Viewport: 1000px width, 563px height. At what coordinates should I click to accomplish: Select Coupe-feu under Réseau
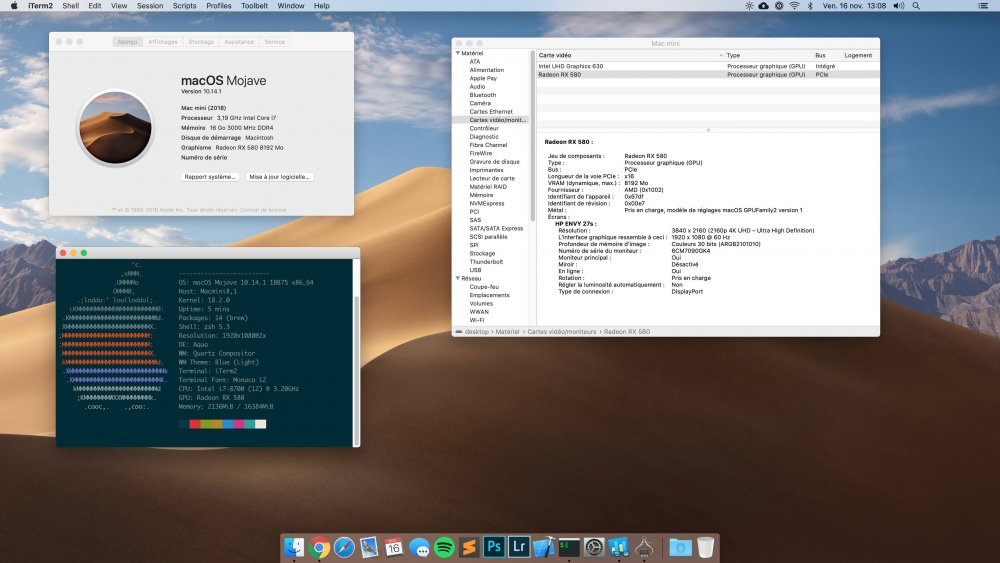[x=484, y=287]
